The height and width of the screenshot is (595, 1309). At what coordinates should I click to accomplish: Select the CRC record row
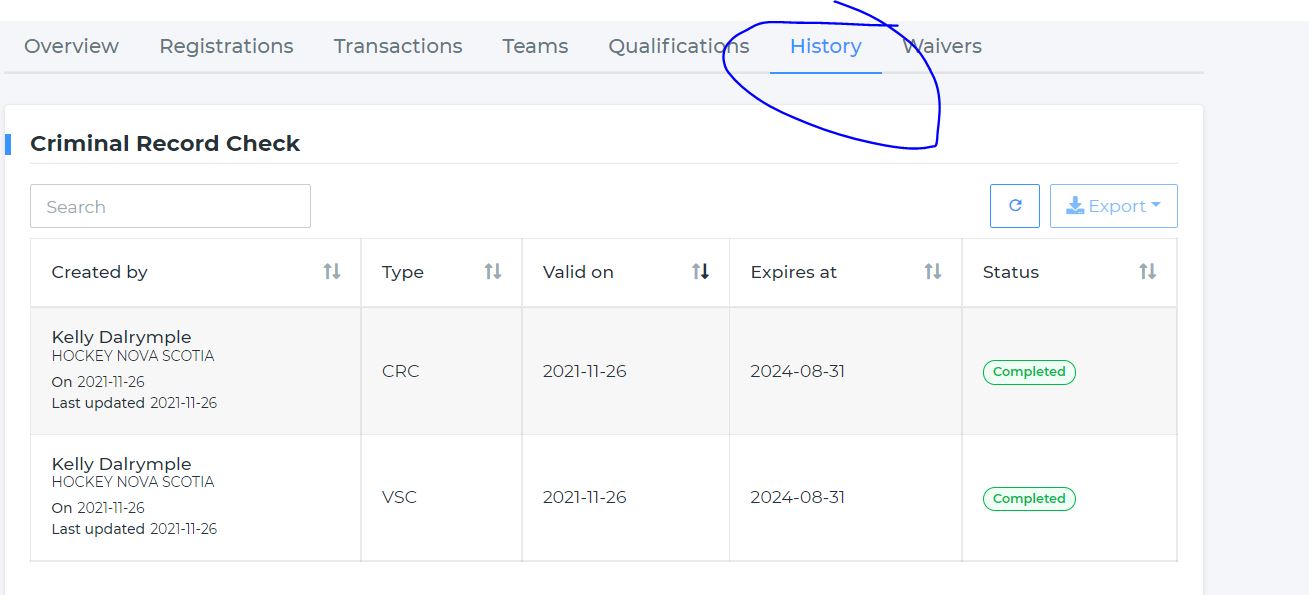click(x=604, y=371)
